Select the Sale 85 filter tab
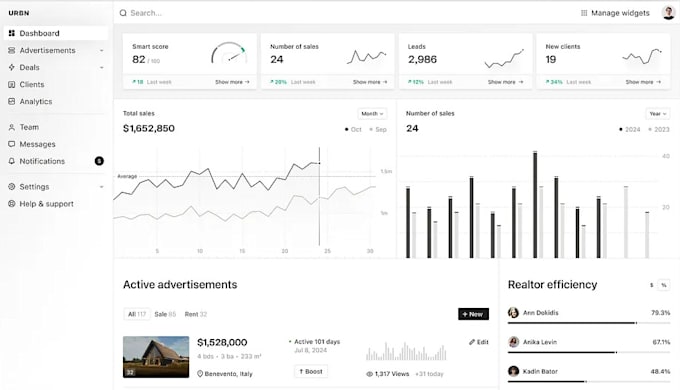The image size is (680, 390). click(x=165, y=314)
